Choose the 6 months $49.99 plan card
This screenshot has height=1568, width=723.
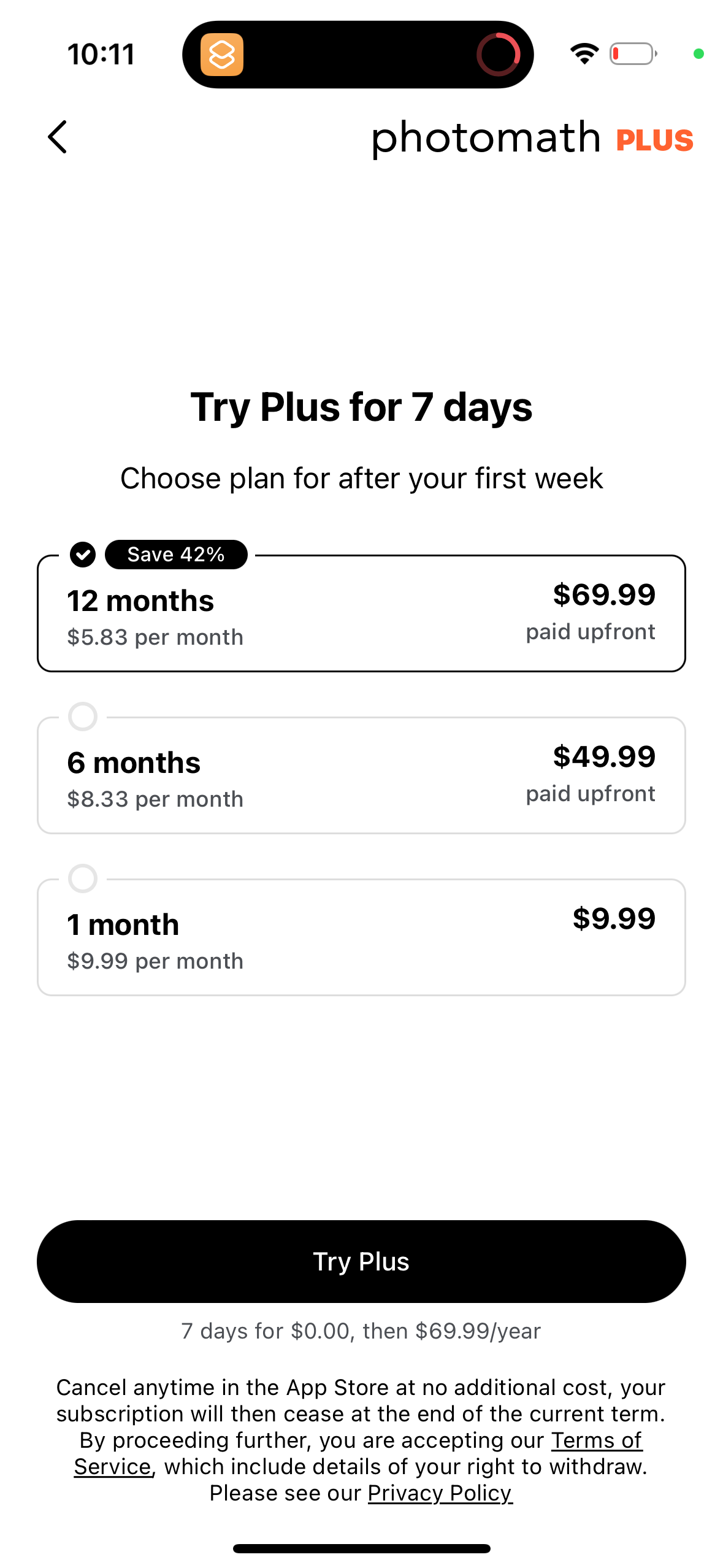coord(361,778)
